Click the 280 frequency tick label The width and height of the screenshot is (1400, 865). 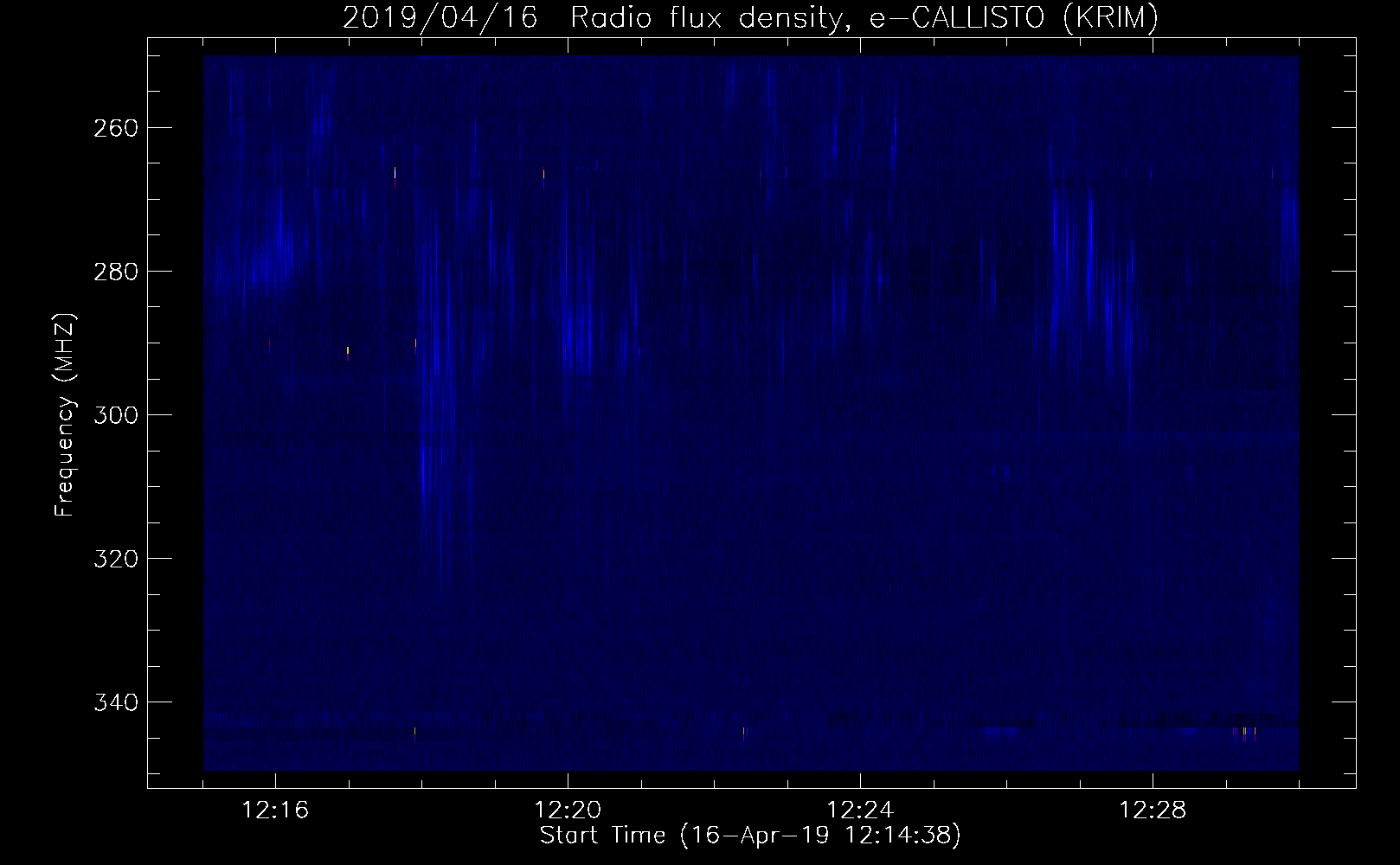[114, 272]
